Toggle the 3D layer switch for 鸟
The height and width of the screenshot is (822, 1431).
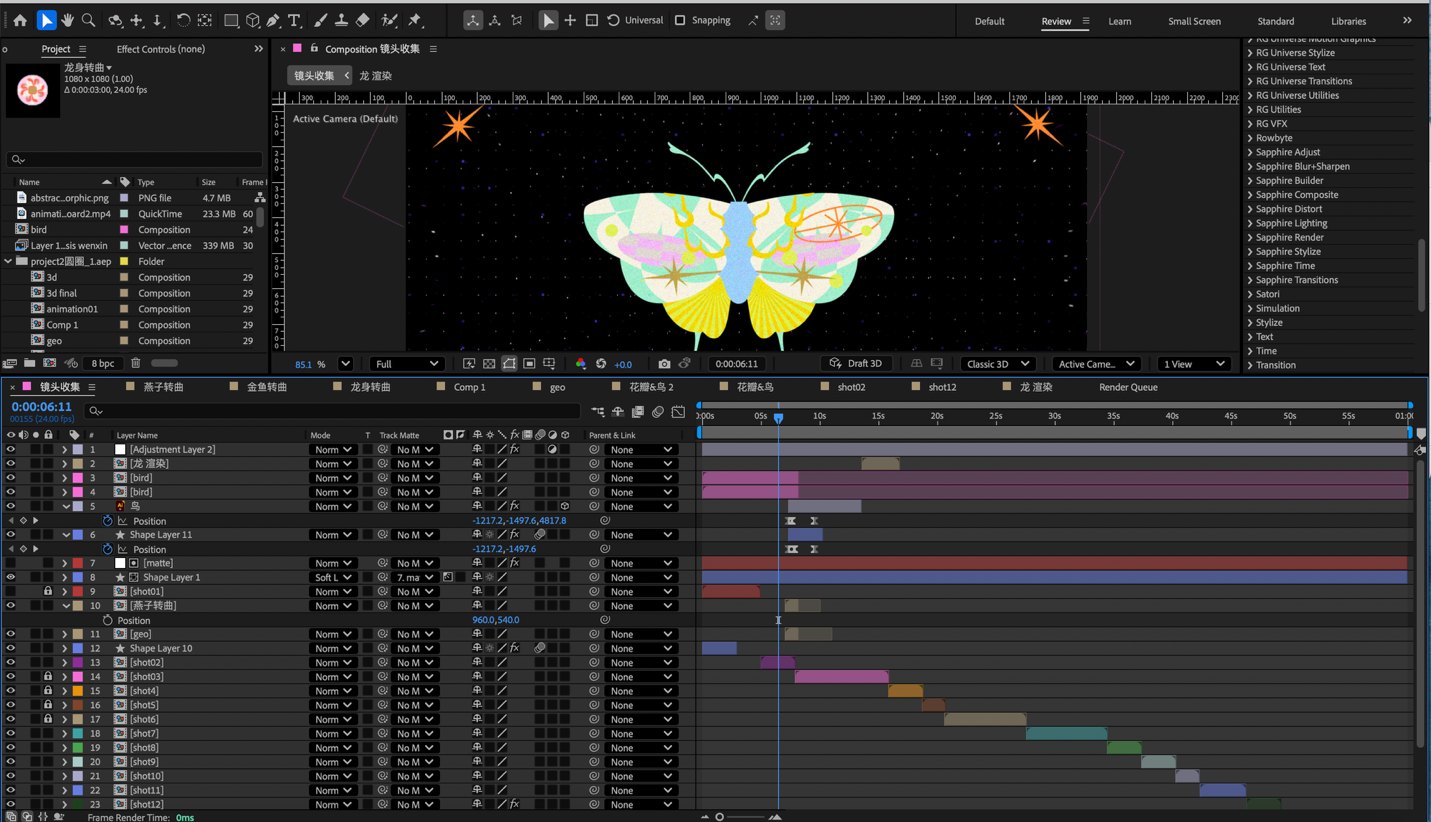(x=565, y=507)
